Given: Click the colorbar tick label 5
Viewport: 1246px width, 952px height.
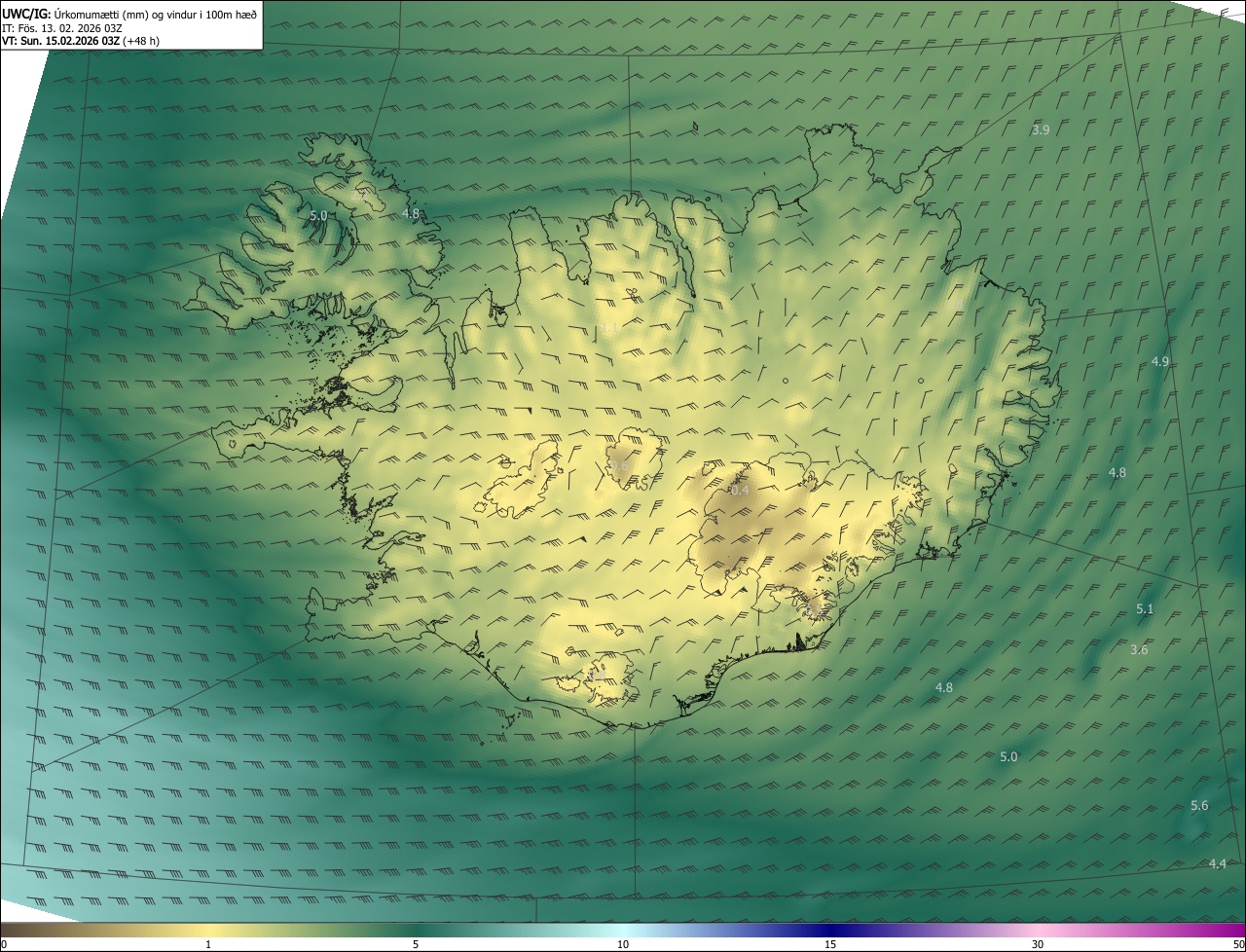Looking at the screenshot, I should (x=416, y=944).
